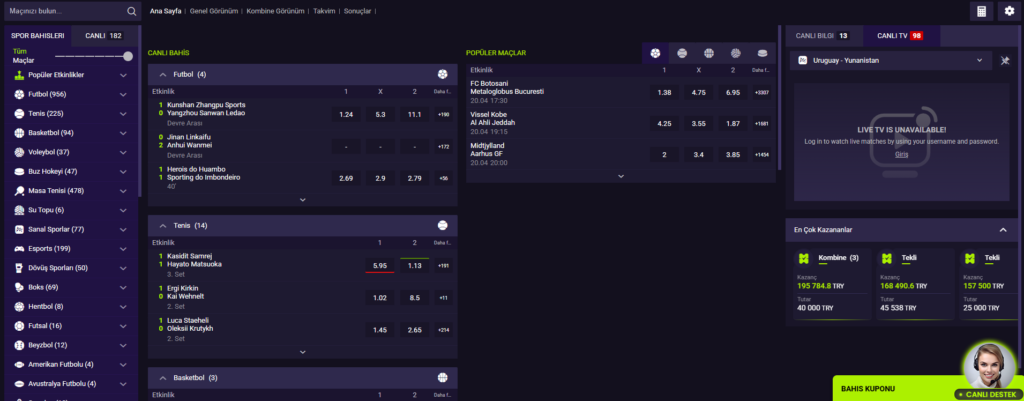Select odds 1.87 for Al Ahli Jeddah
1024x401 pixels.
click(733, 123)
